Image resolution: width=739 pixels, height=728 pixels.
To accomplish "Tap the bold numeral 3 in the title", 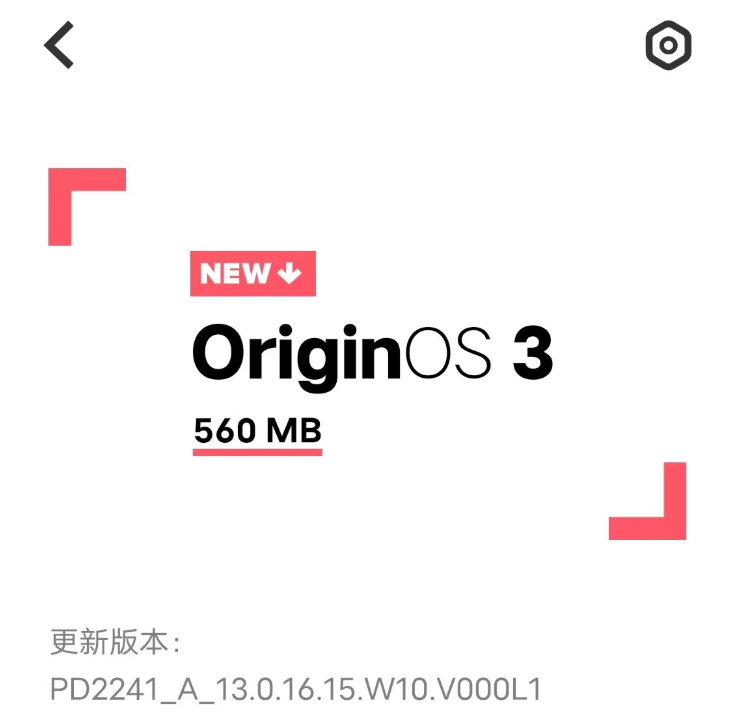I will [533, 352].
